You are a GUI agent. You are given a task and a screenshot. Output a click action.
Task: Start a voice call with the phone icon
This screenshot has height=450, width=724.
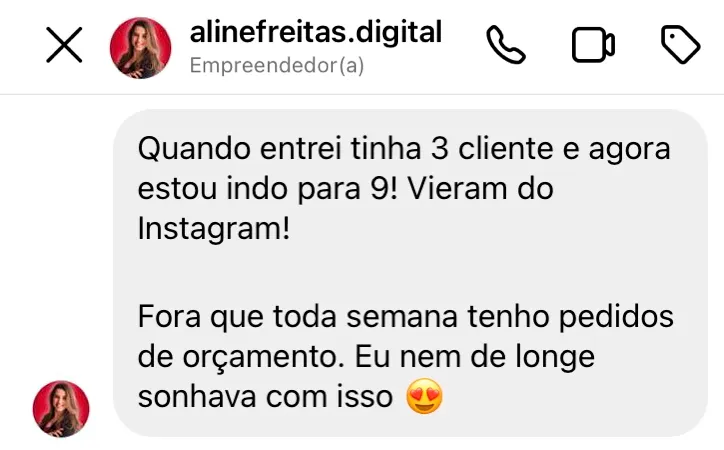pyautogui.click(x=506, y=45)
